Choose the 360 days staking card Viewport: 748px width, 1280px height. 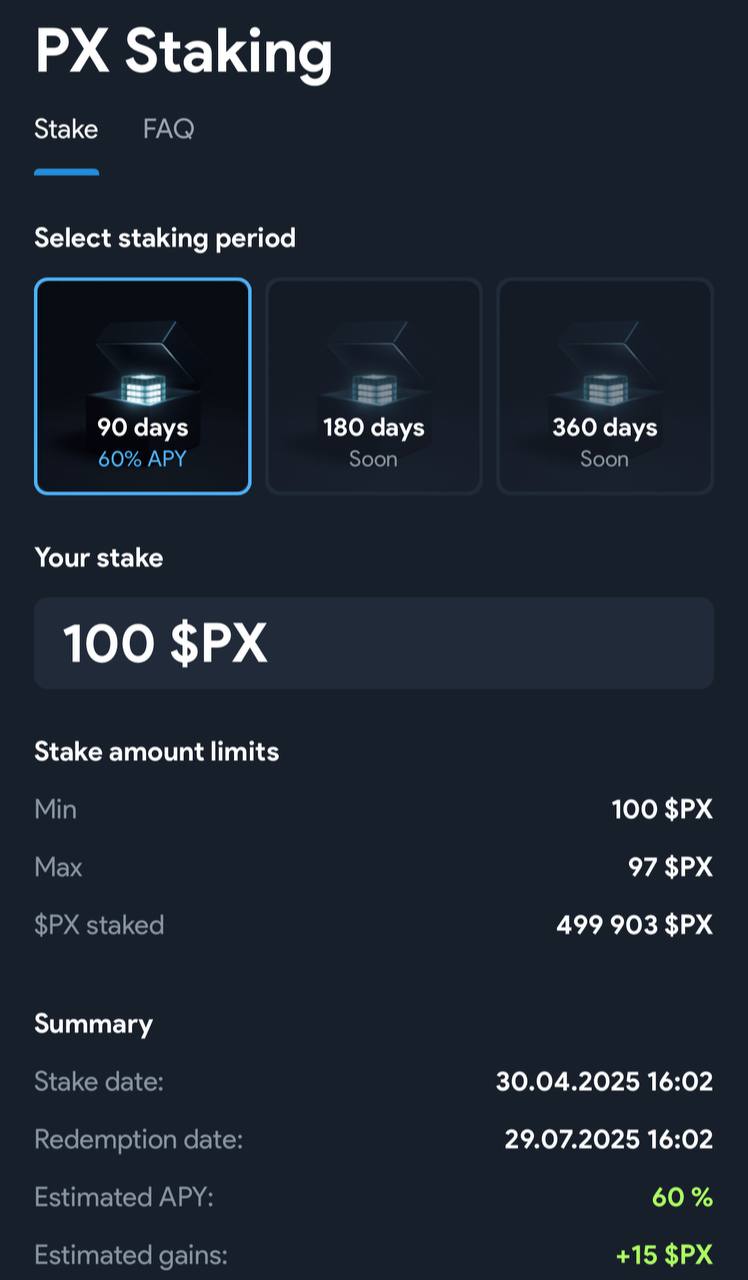(605, 386)
